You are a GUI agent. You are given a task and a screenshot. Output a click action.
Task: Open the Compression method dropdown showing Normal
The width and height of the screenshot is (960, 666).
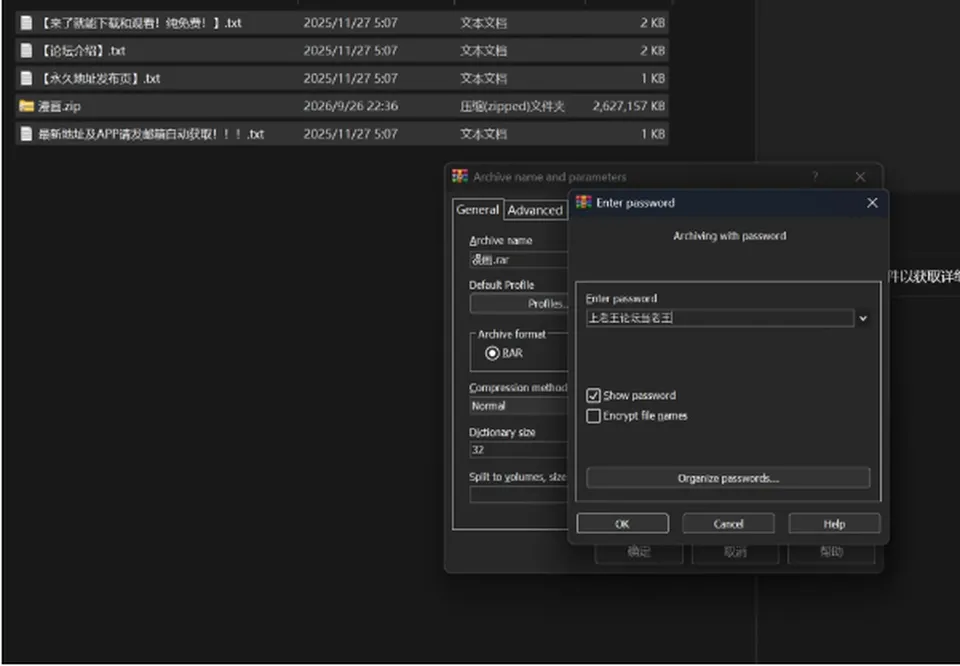(x=519, y=406)
